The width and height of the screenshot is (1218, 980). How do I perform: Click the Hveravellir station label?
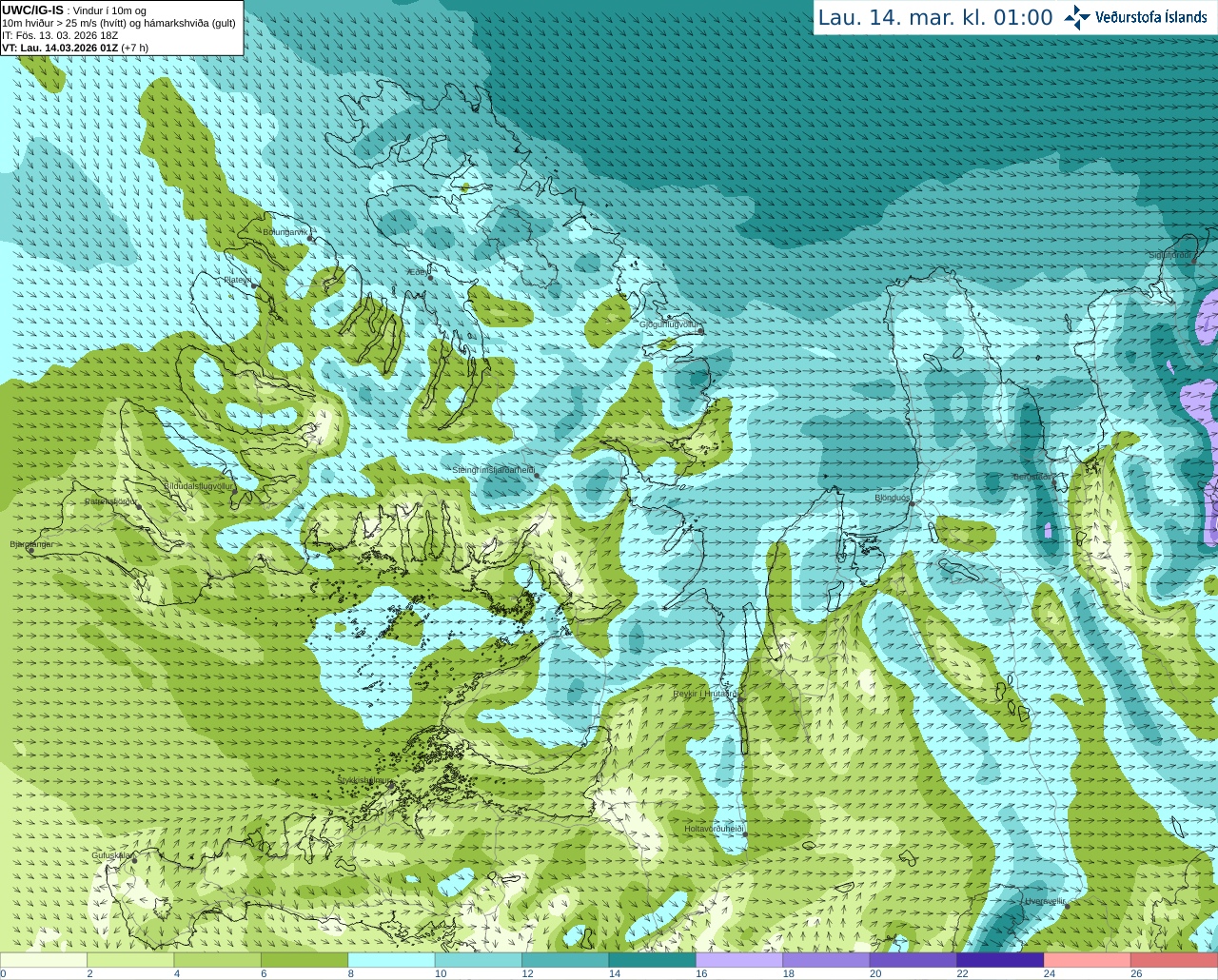coord(1045,901)
